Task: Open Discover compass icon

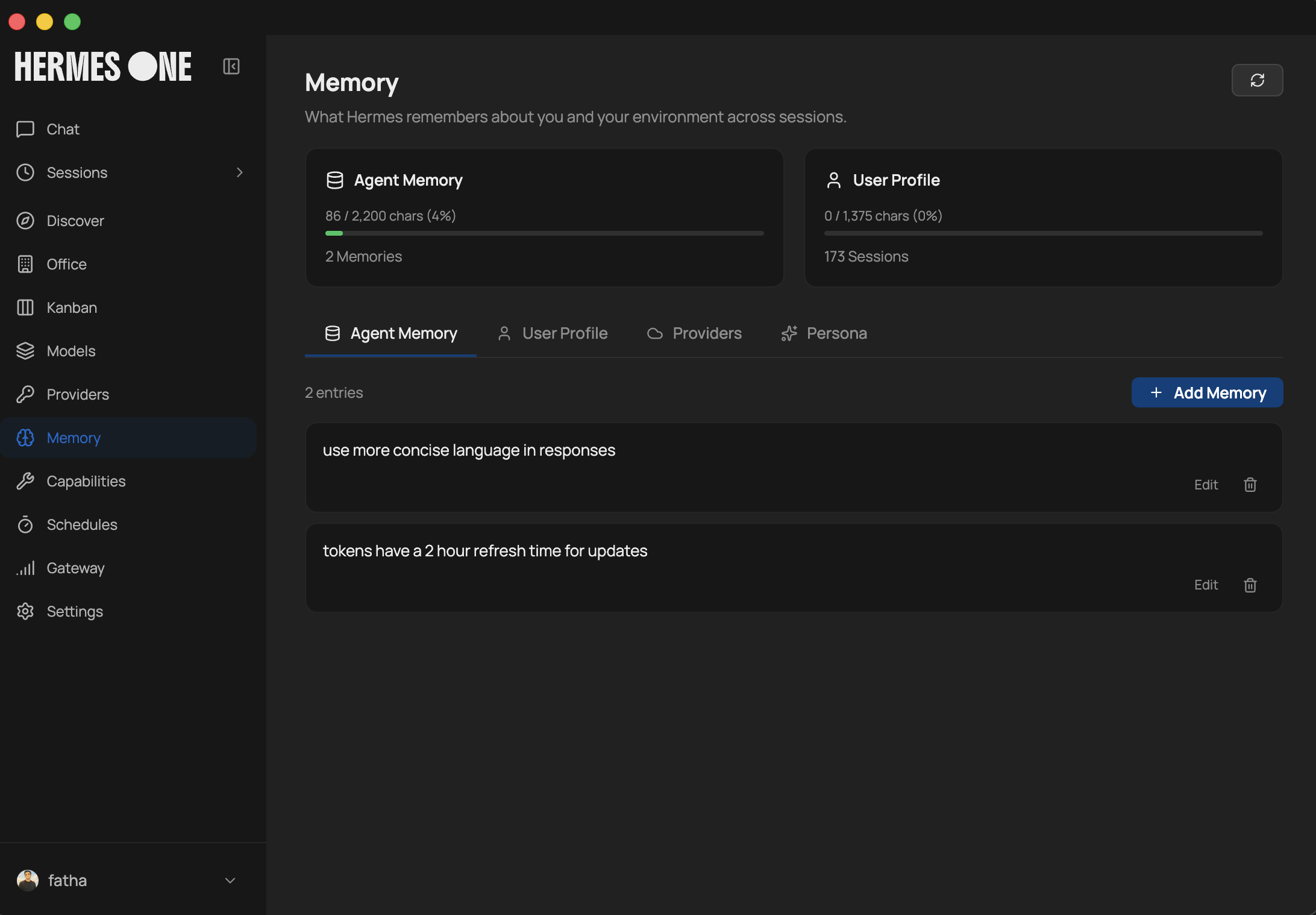Action: [x=25, y=221]
